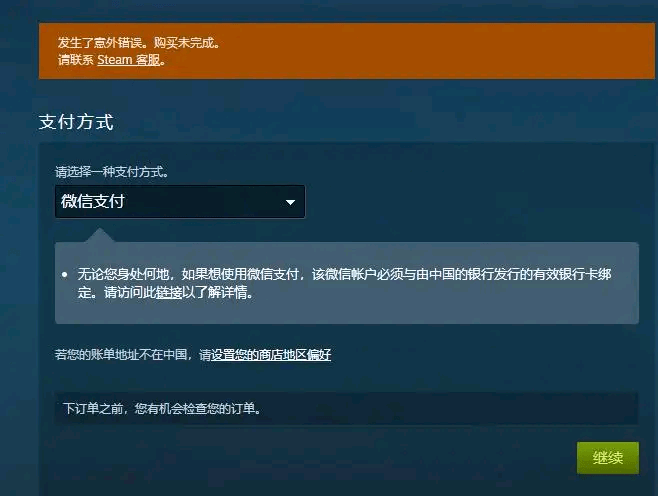658x496 pixels.
Task: Open the Steam 客服 support link
Action: (129, 60)
